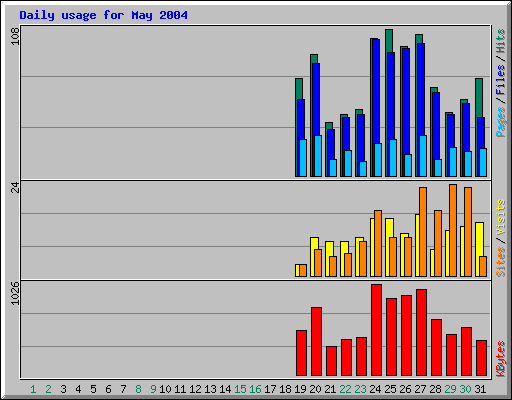The image size is (512, 400).
Task: Click the cyan pages bar for day 27
Action: 423,156
